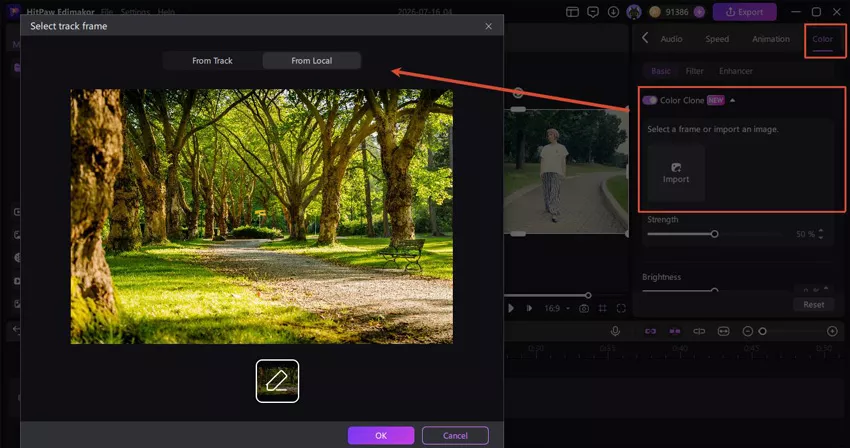This screenshot has height=448, width=850.
Task: Select the Color tab
Action: [822, 39]
